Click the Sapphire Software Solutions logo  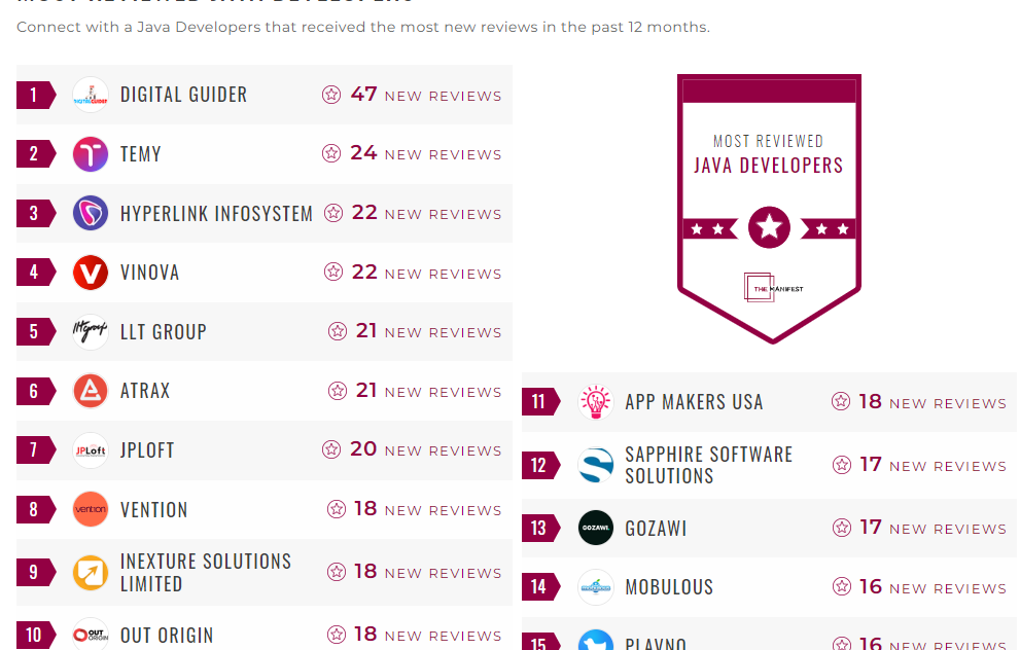click(x=596, y=465)
